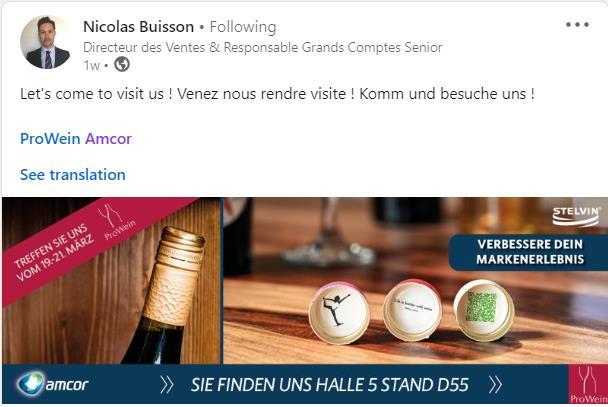Click the ProWein logo at bottom right

point(588,384)
